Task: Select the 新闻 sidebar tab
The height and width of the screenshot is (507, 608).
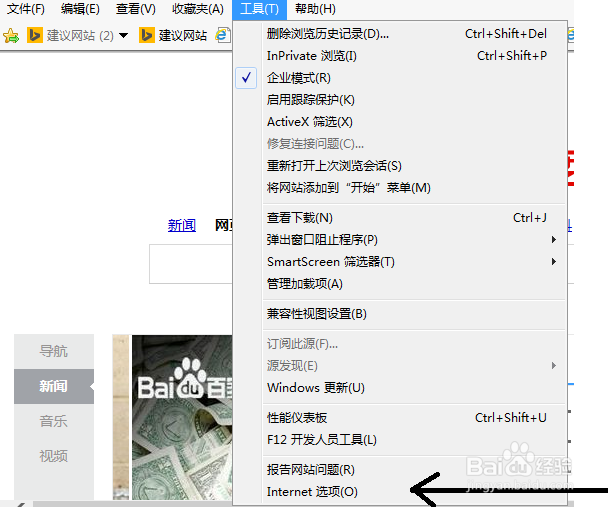Action: click(54, 386)
